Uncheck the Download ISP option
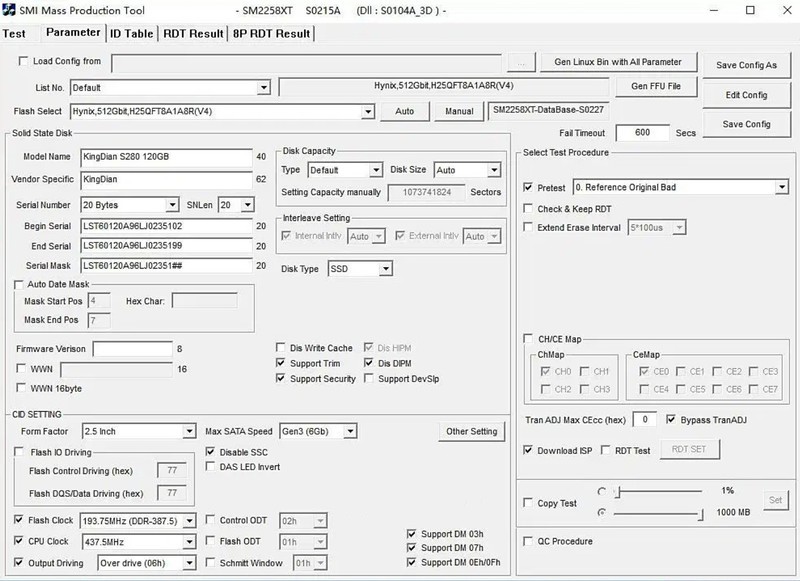Image resolution: width=800 pixels, height=581 pixels. (x=529, y=451)
